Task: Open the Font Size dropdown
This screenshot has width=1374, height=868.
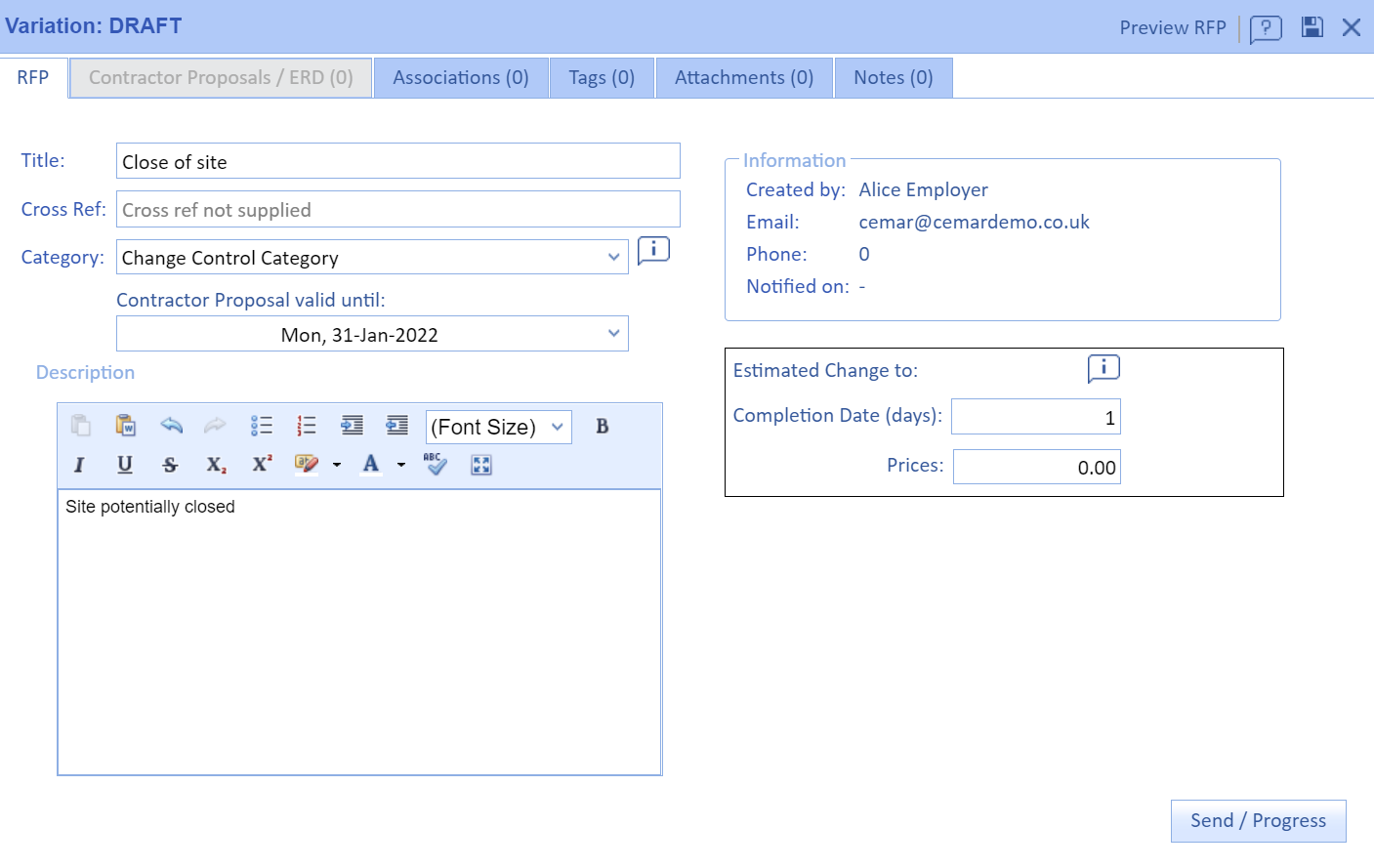Action: (498, 427)
